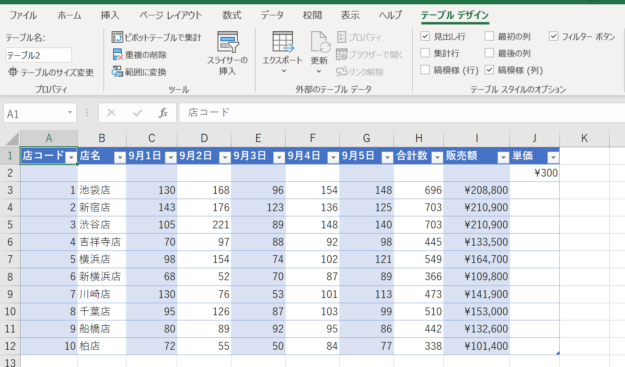Disable フィルター ボタン checkbox
The height and width of the screenshot is (367, 625).
click(553, 37)
